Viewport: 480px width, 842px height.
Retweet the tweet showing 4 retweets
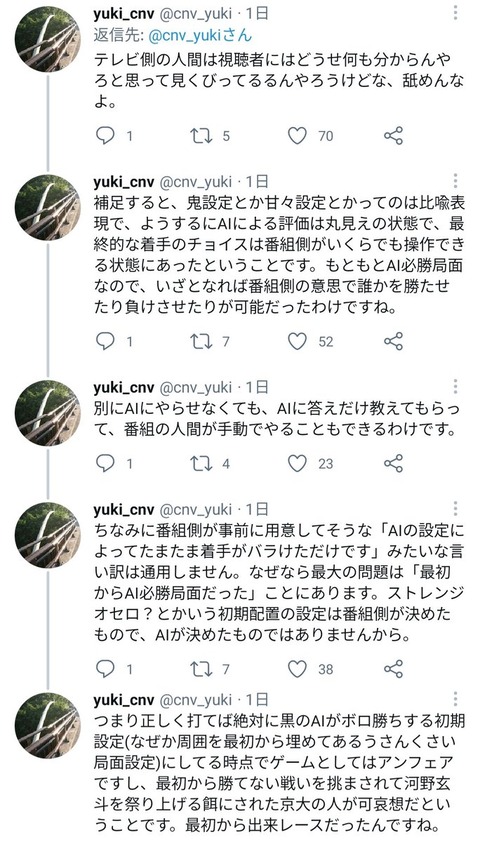click(x=200, y=463)
